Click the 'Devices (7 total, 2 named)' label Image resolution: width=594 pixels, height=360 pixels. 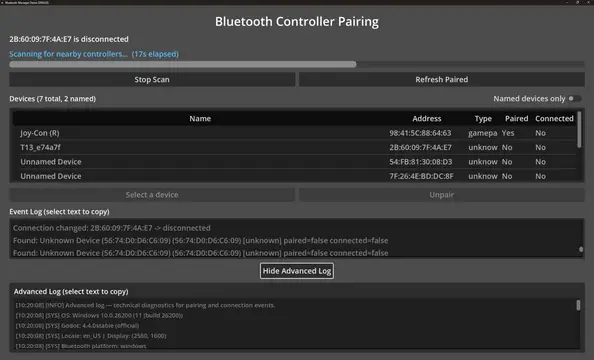click(53, 99)
